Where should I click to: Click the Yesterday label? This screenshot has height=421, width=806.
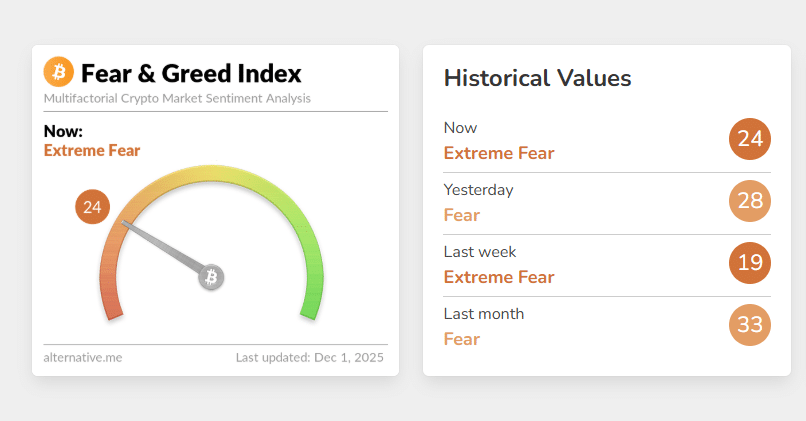coord(478,190)
